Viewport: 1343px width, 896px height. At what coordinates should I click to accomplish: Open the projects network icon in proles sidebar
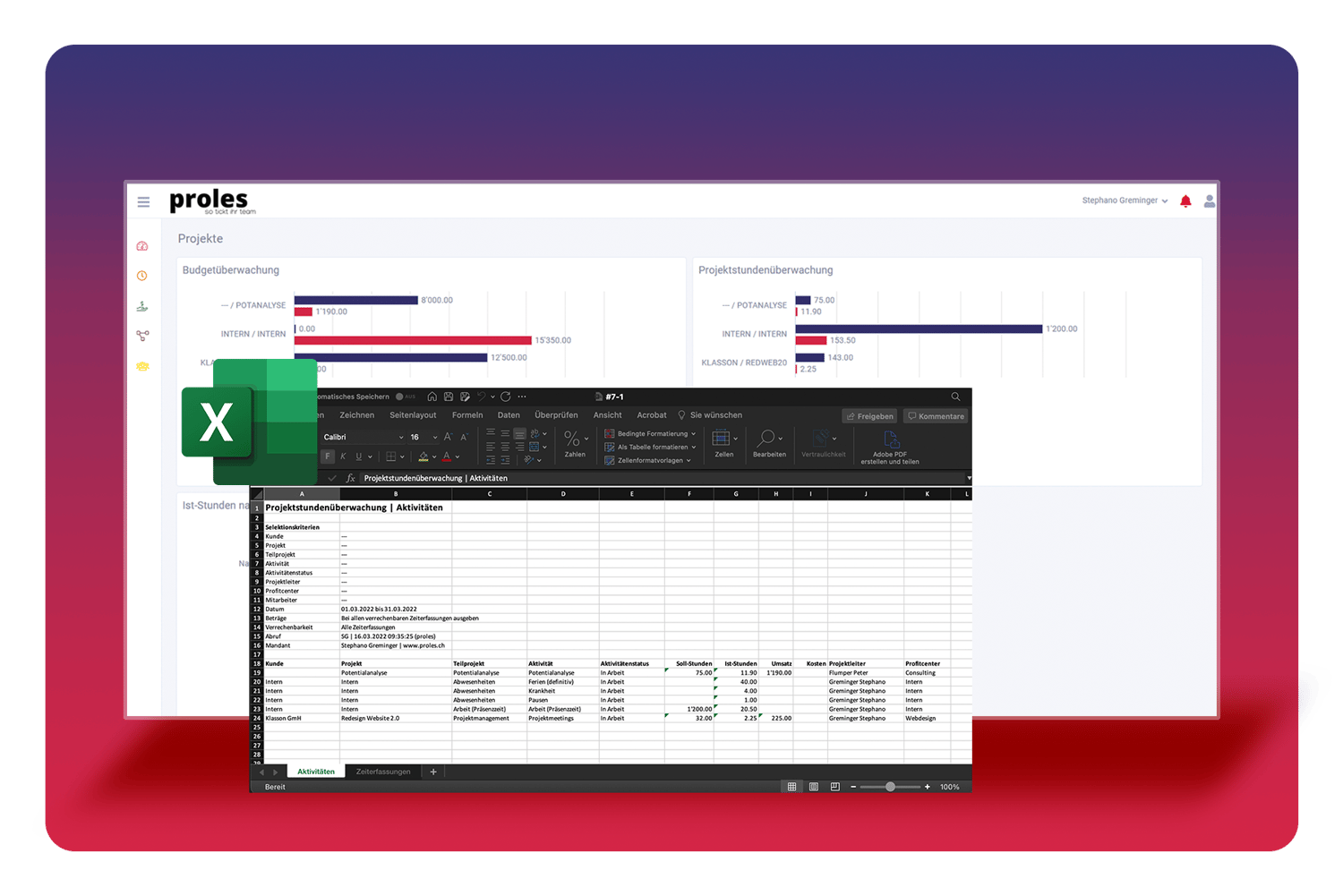click(142, 336)
